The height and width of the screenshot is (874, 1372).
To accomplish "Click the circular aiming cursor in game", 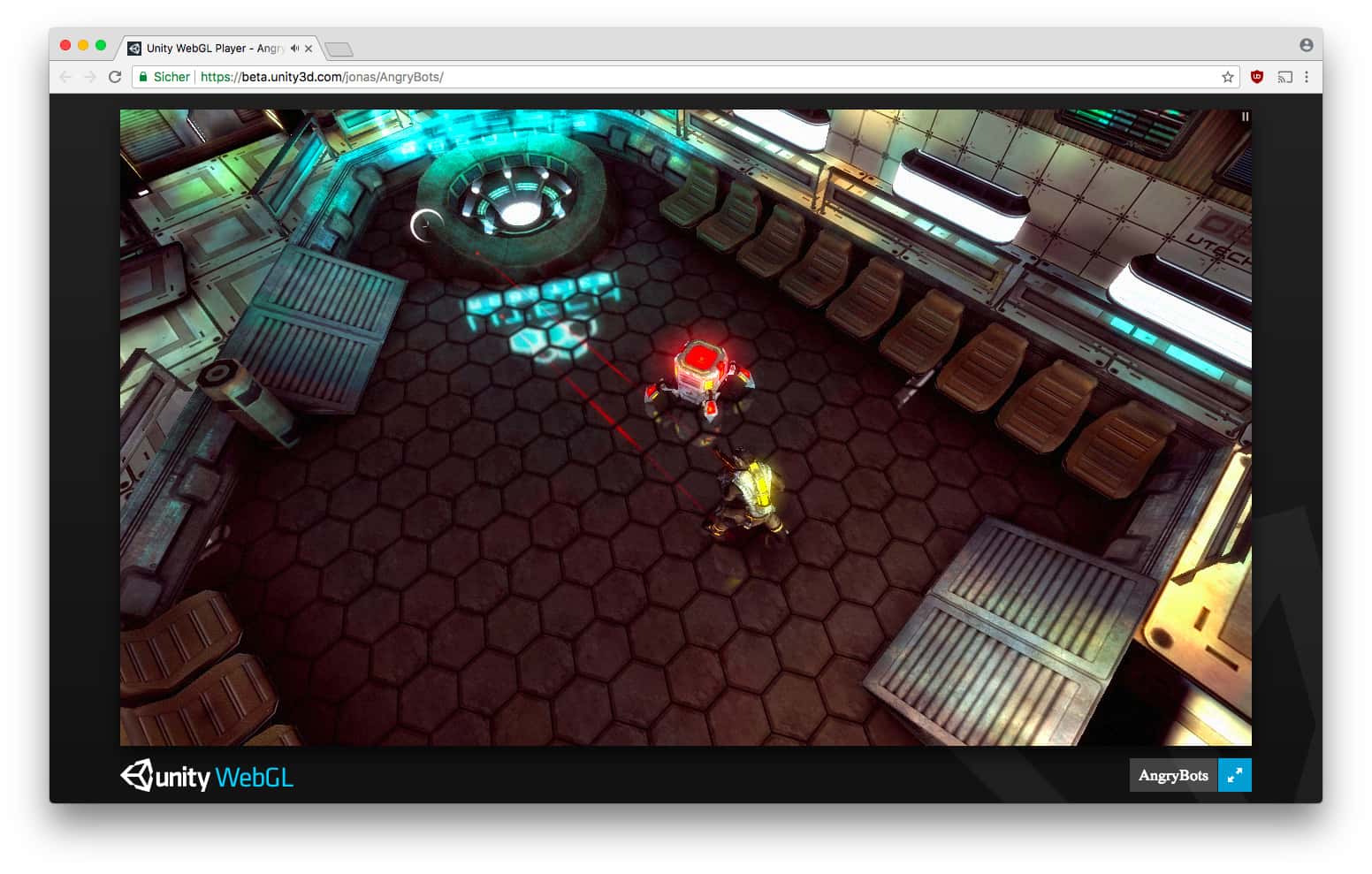I will pos(426,225).
